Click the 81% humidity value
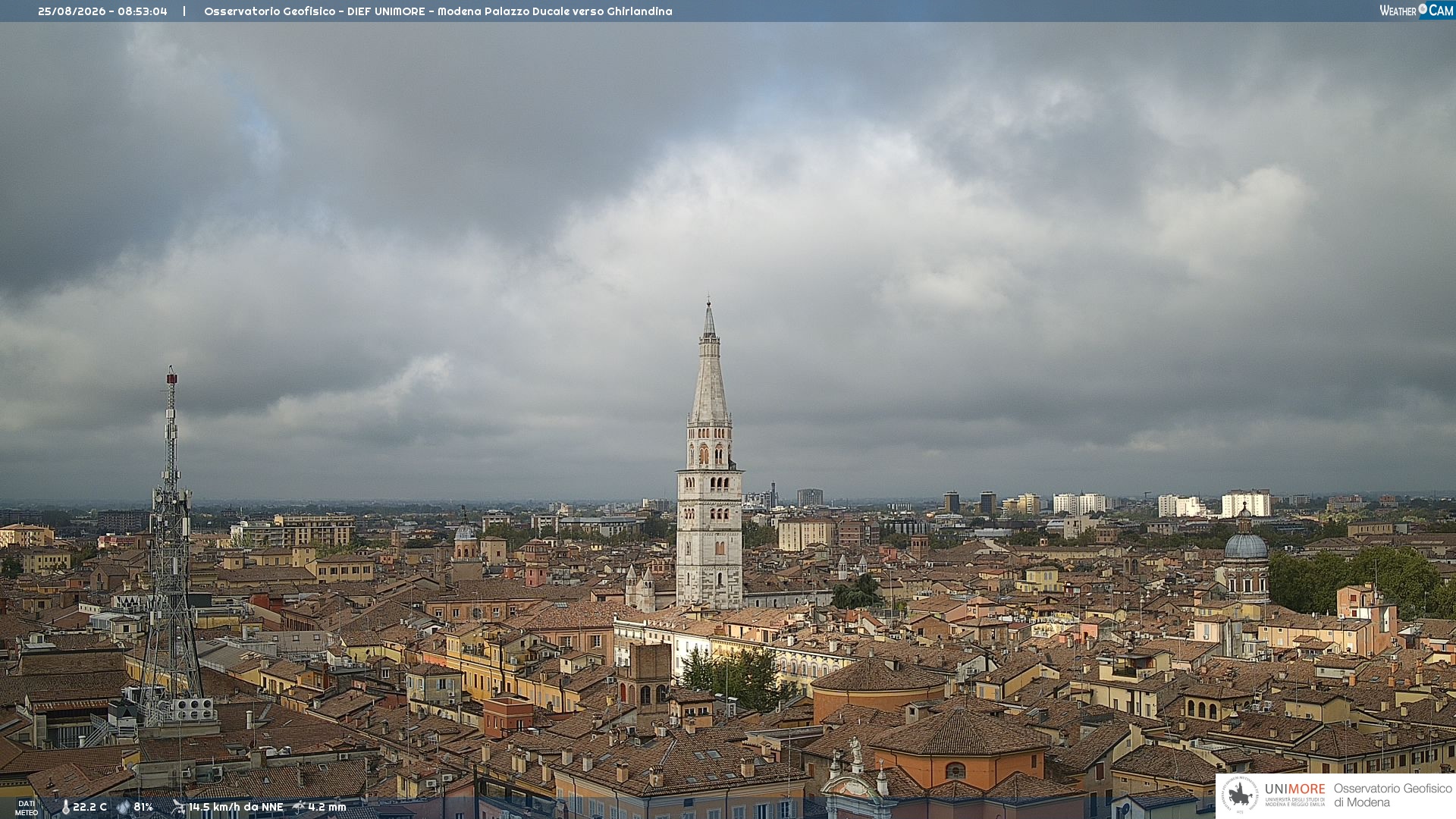The width and height of the screenshot is (1456, 819). (143, 808)
